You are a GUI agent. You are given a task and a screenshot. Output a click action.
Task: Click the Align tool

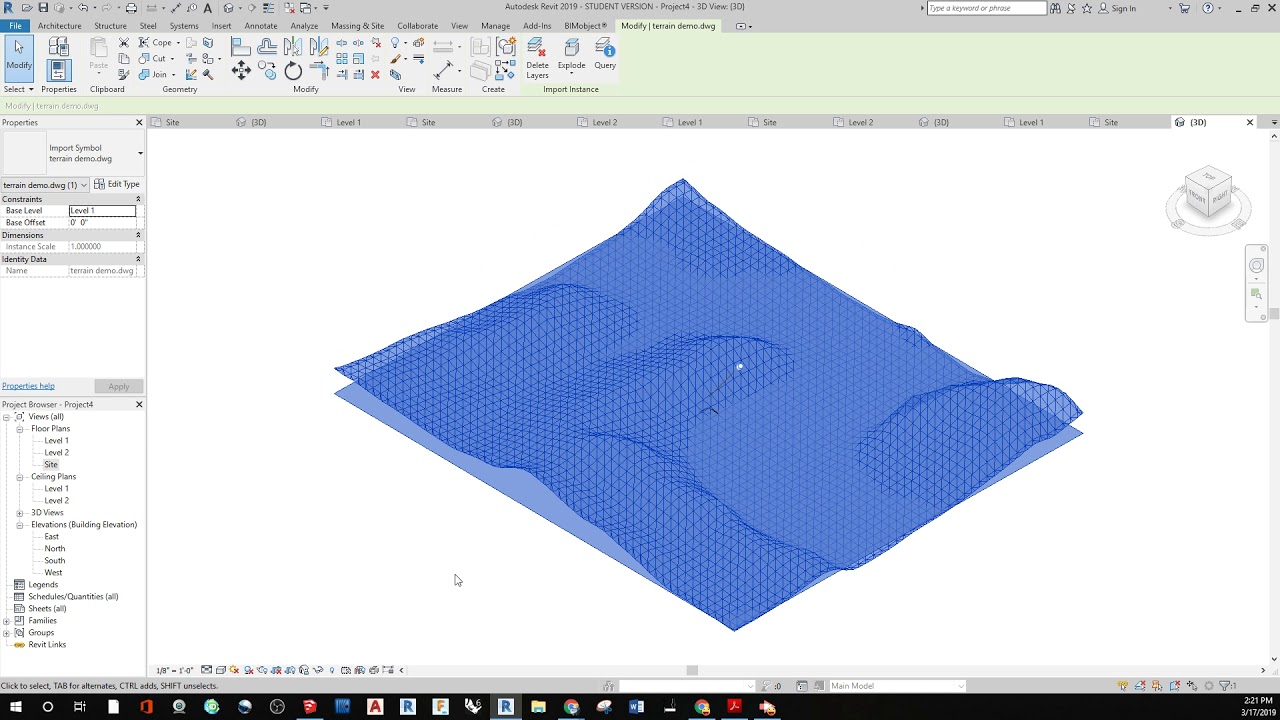pos(241,46)
